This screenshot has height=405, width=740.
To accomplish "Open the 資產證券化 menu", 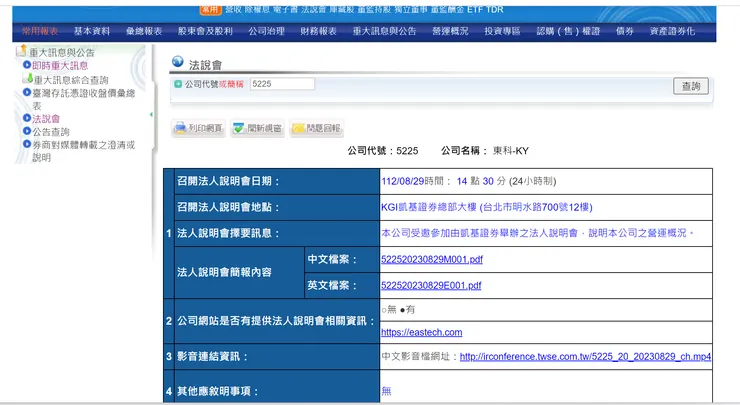I will pyautogui.click(x=673, y=31).
